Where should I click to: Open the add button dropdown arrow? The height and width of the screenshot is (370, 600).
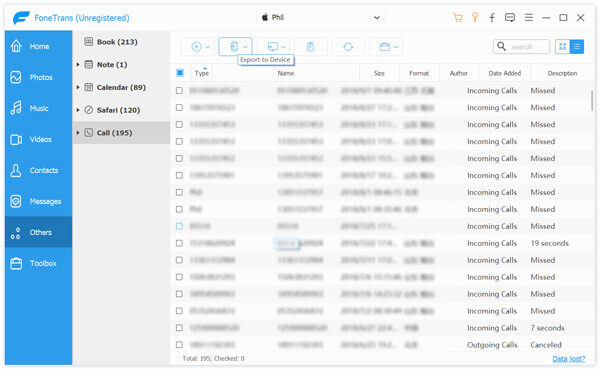tap(208, 47)
